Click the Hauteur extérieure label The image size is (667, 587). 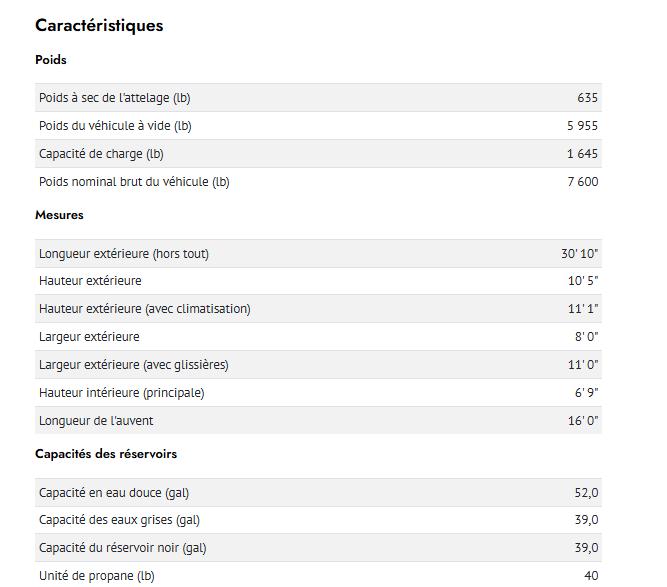[90, 281]
